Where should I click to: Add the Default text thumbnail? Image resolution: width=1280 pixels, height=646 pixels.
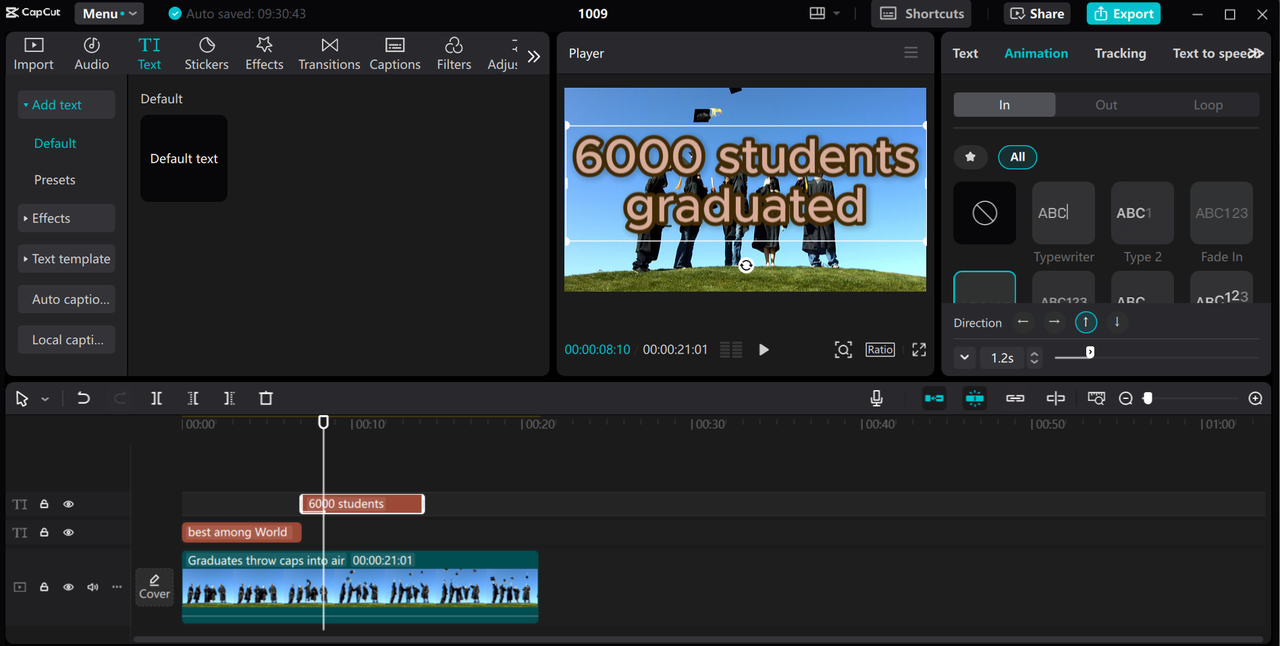[x=184, y=158]
